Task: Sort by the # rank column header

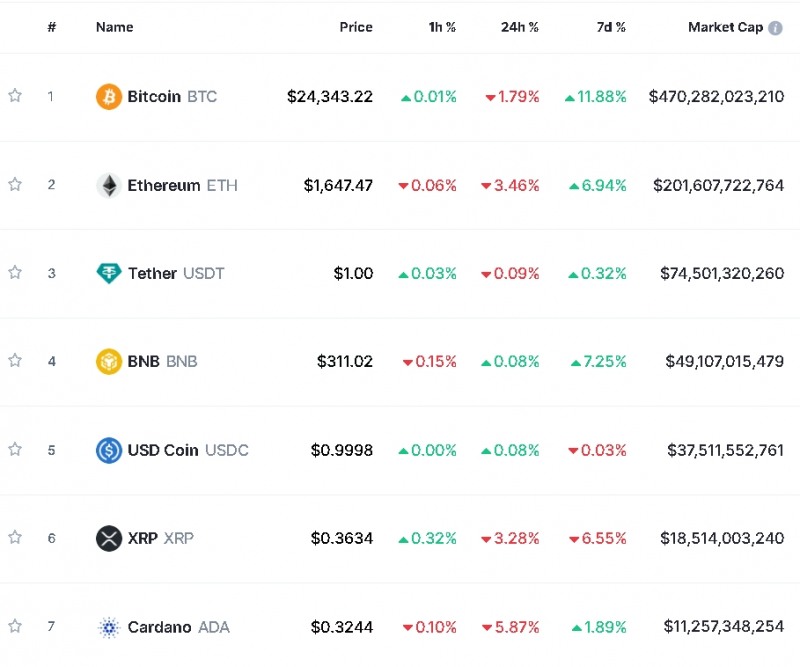Action: 51,27
